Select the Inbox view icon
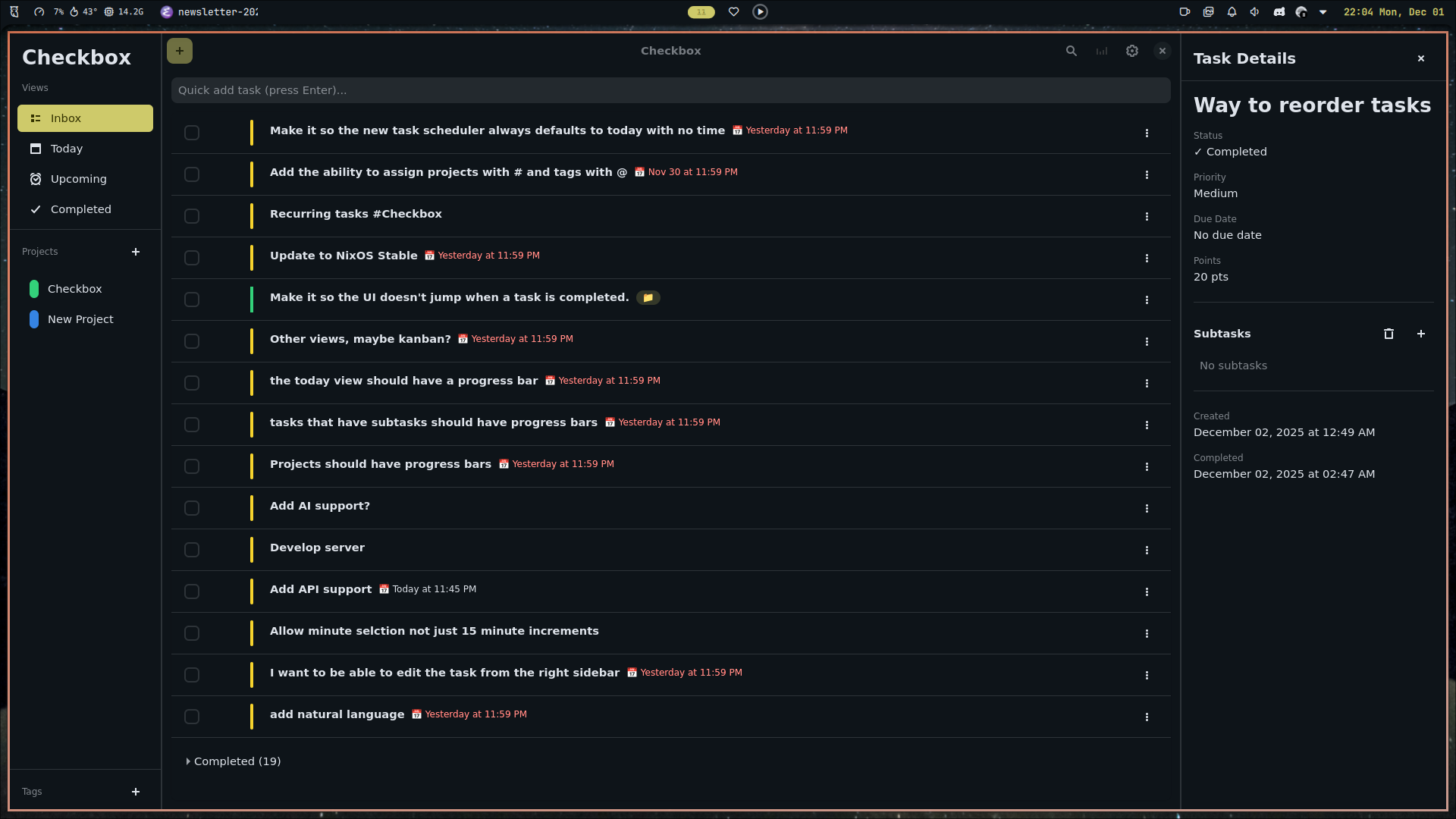The height and width of the screenshot is (819, 1456). coord(36,118)
